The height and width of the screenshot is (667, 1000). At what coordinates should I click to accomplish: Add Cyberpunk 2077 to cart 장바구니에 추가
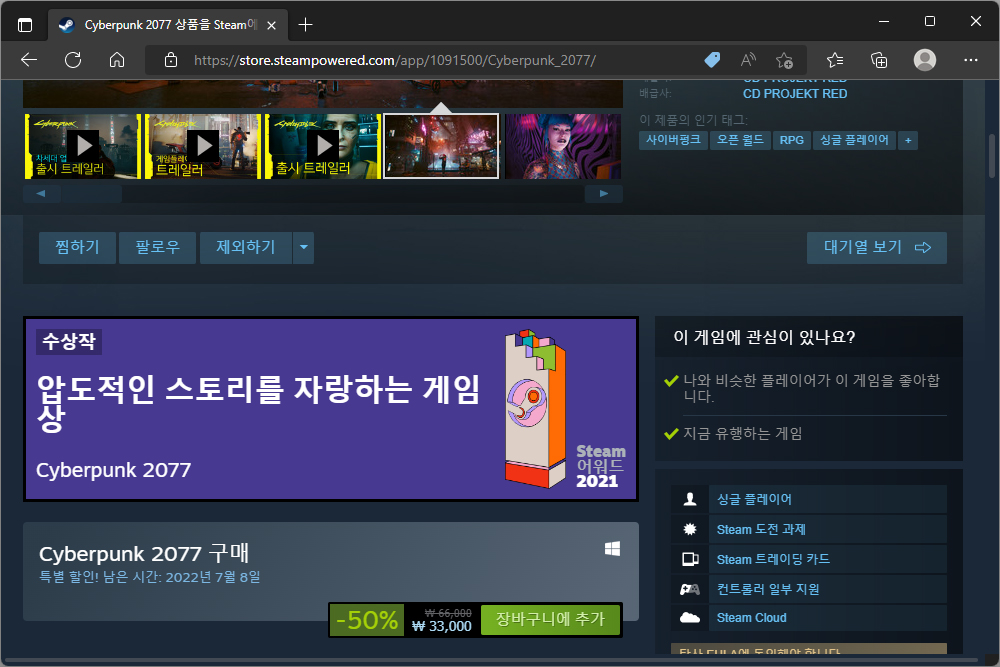point(550,619)
